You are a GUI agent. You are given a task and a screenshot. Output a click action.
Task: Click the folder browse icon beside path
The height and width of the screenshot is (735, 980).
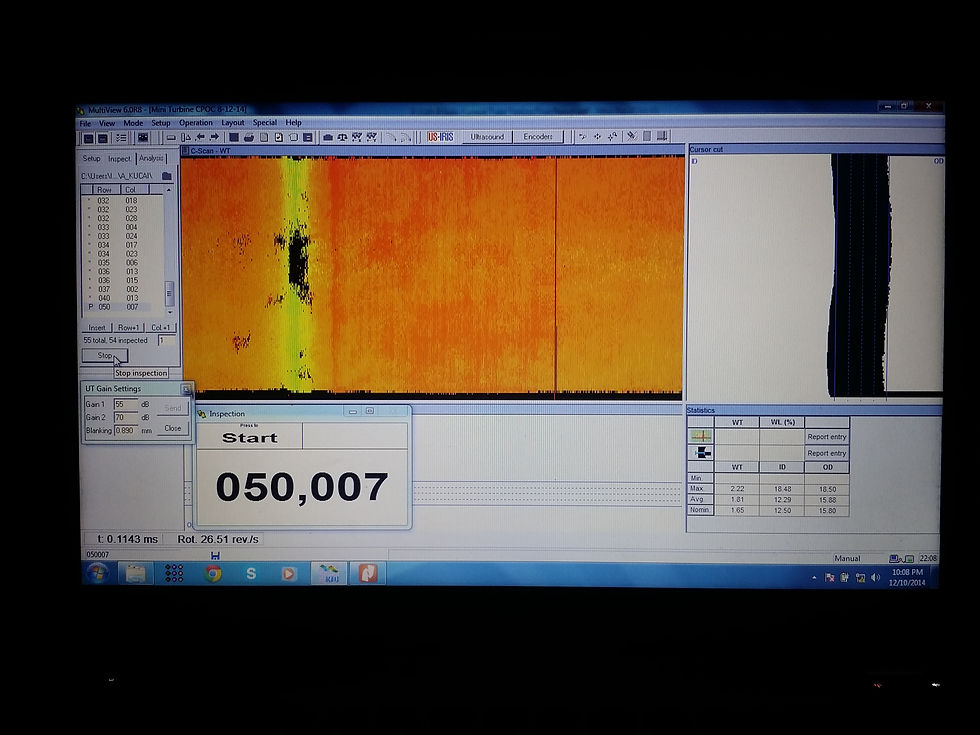pos(167,176)
